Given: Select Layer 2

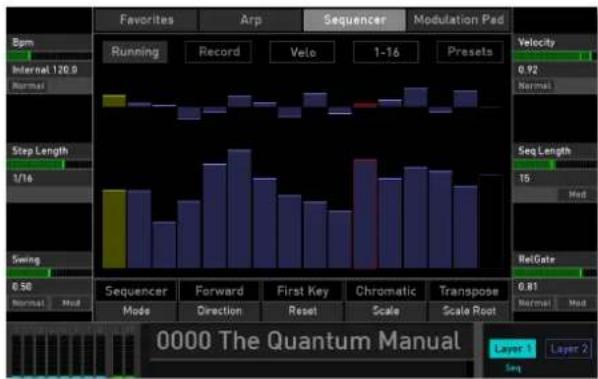Looking at the screenshot, I should [569, 349].
